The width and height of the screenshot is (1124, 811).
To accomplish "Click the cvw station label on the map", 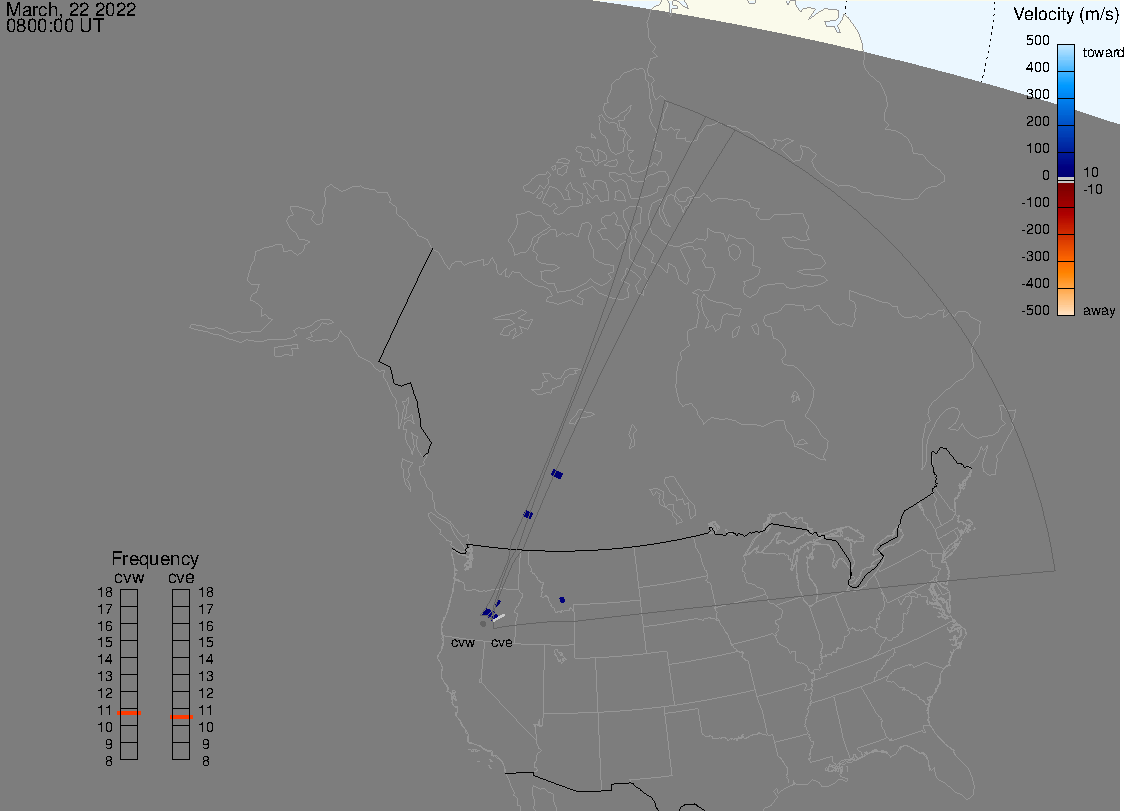I will coord(463,643).
